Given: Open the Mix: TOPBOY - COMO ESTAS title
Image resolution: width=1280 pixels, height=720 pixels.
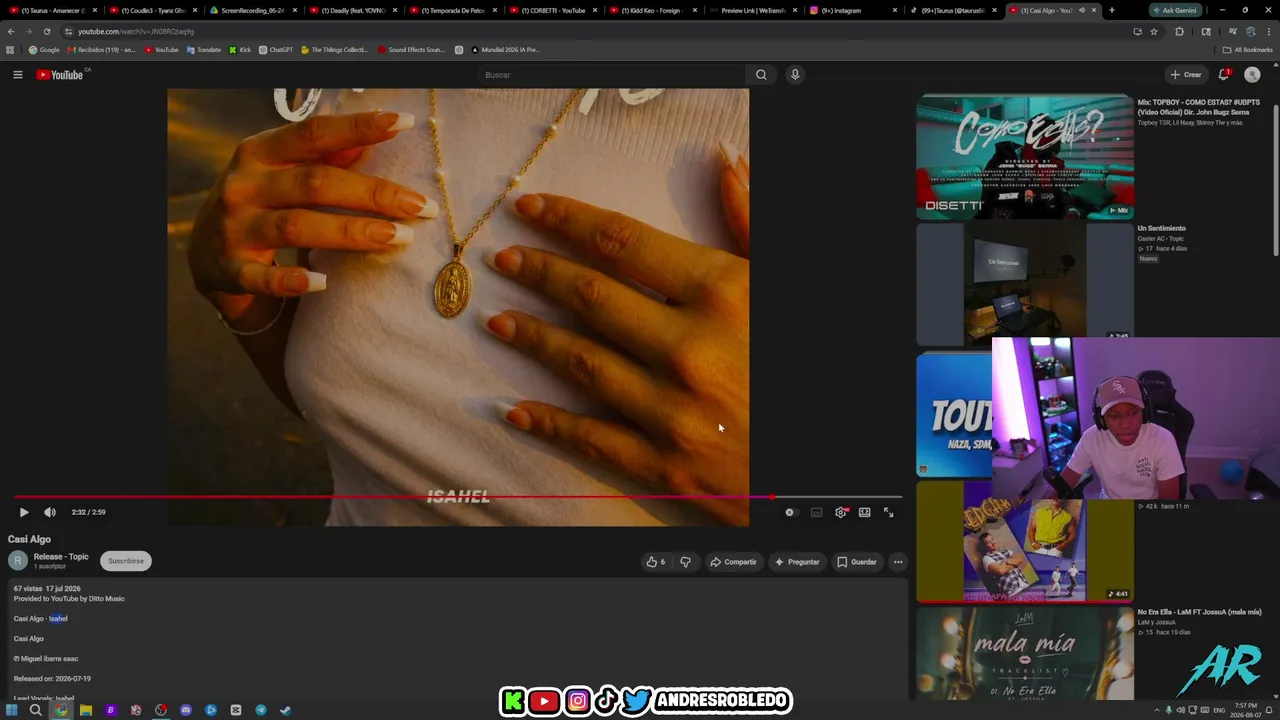Looking at the screenshot, I should tap(1198, 107).
